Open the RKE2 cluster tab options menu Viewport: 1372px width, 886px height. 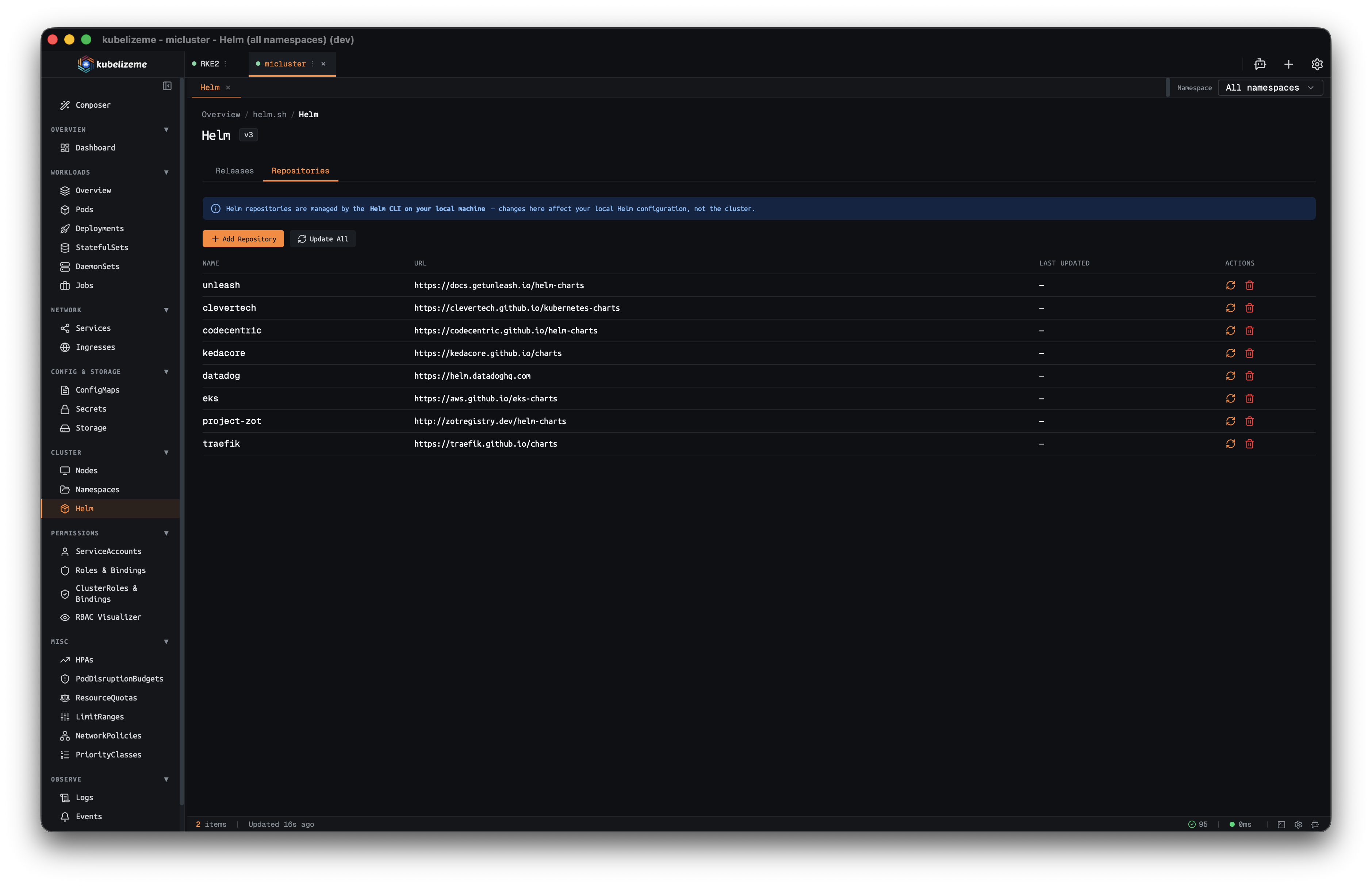tap(225, 64)
